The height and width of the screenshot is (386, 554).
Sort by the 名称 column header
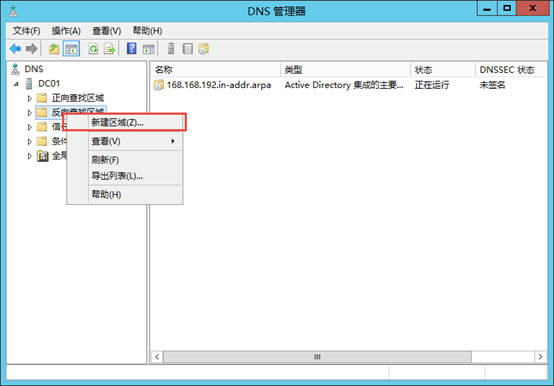pos(216,70)
